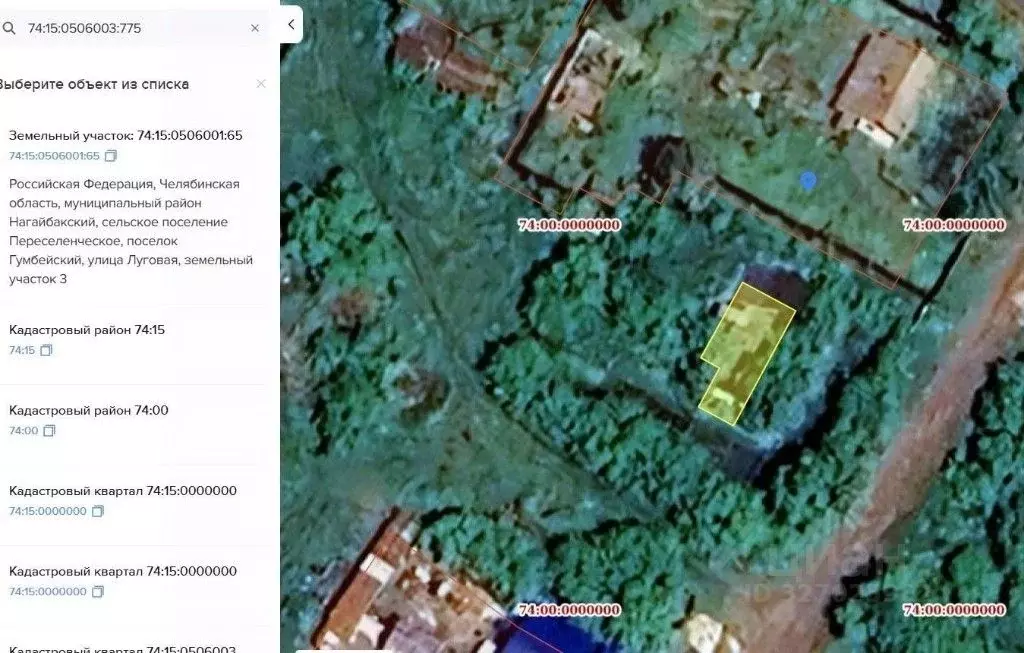Open 'Земельный участок: 74:15:0506001:65' result

pyautogui.click(x=125, y=135)
